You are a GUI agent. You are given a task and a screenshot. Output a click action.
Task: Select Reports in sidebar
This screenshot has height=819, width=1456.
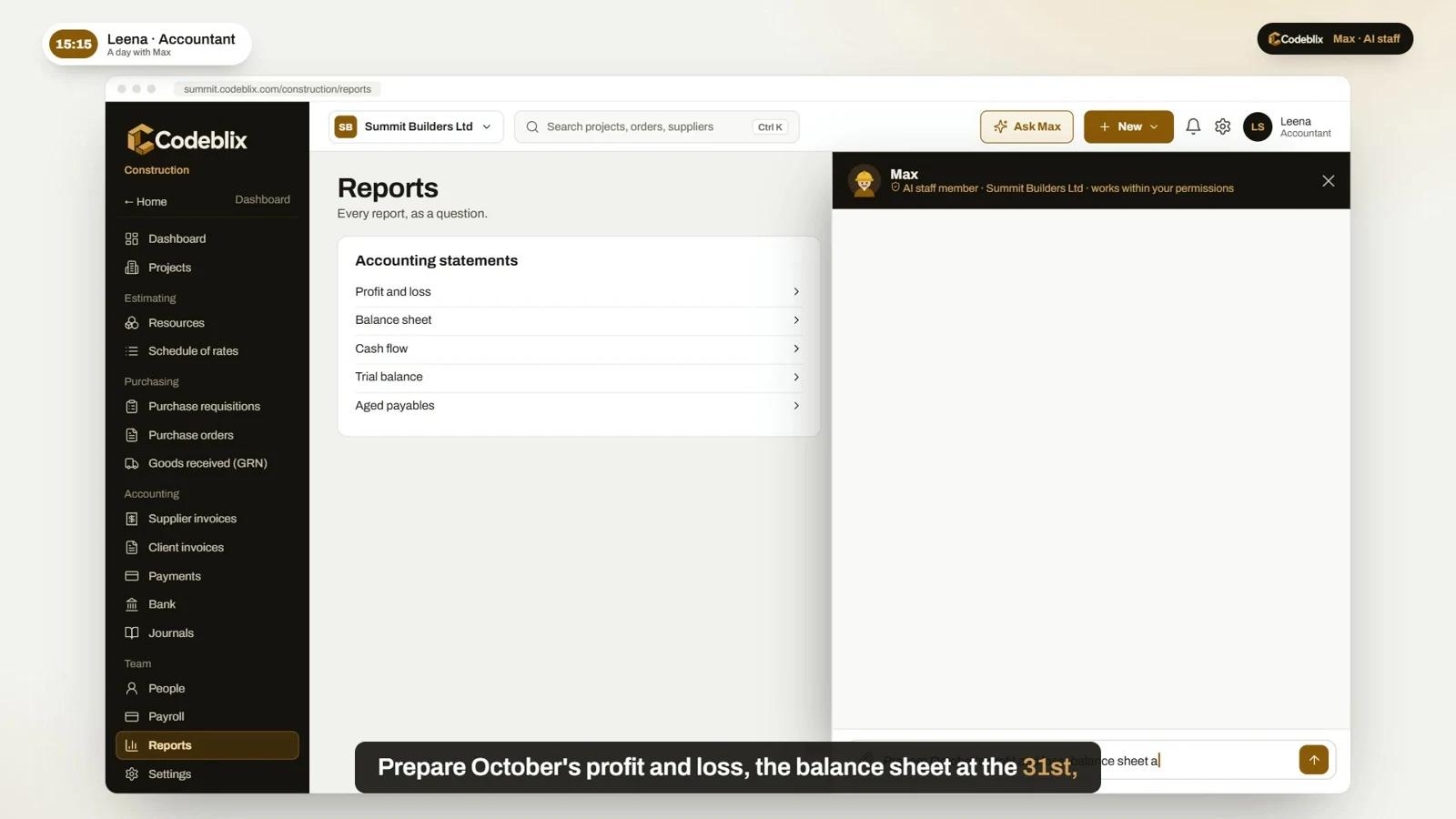point(207,745)
